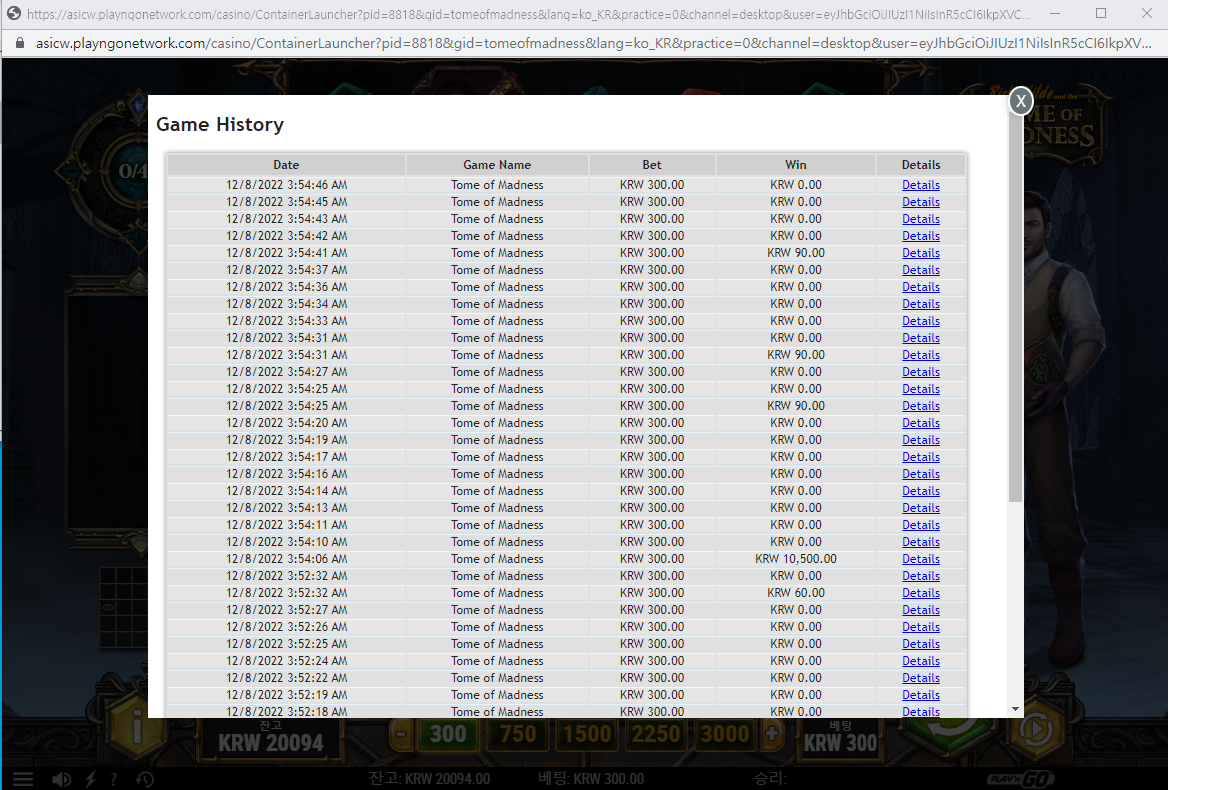The image size is (1211, 790).
Task: Open Details for 3:52:24 AM round
Action: click(x=921, y=661)
